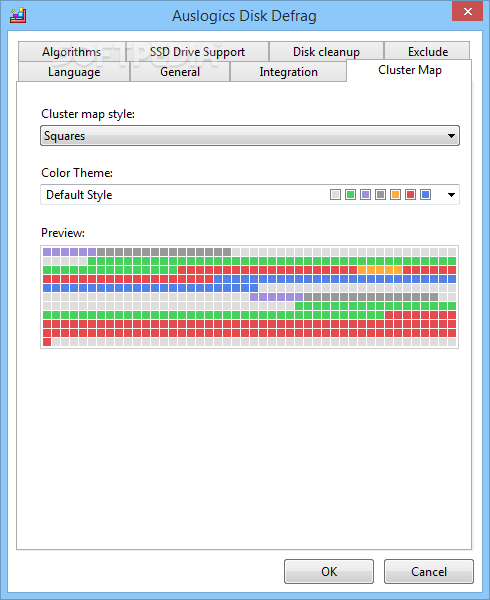Click the 'Cluster map style:' label
This screenshot has width=490, height=600.
point(88,114)
